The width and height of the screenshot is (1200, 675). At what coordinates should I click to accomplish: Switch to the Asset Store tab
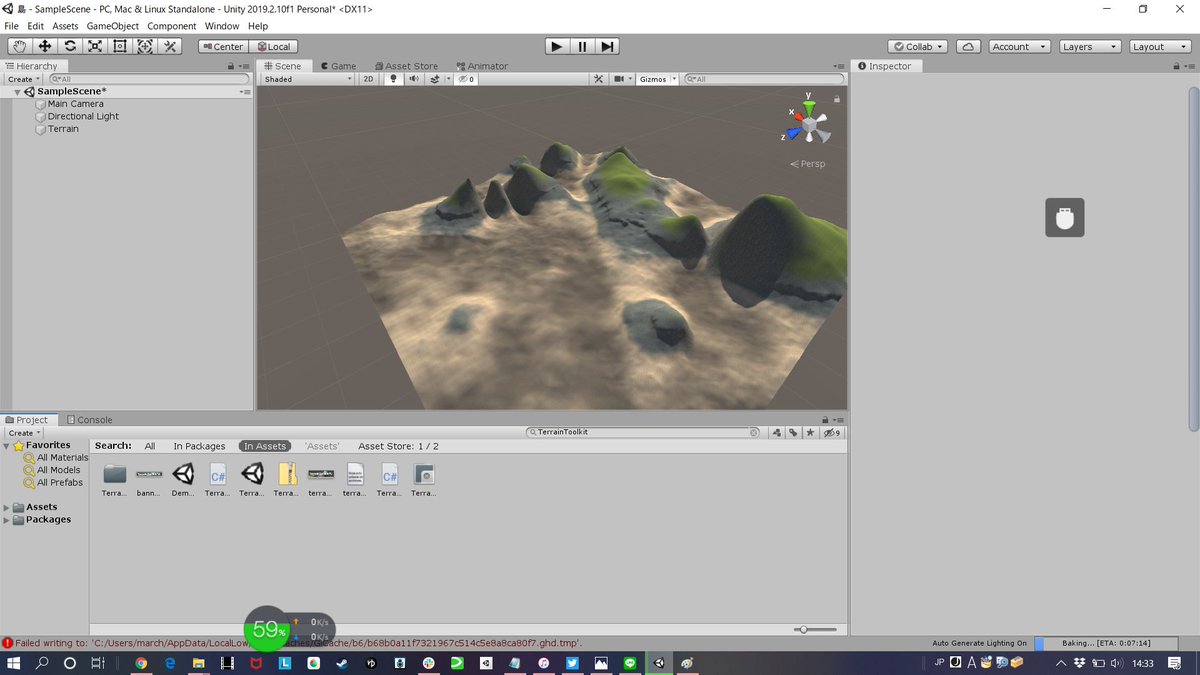tap(405, 66)
